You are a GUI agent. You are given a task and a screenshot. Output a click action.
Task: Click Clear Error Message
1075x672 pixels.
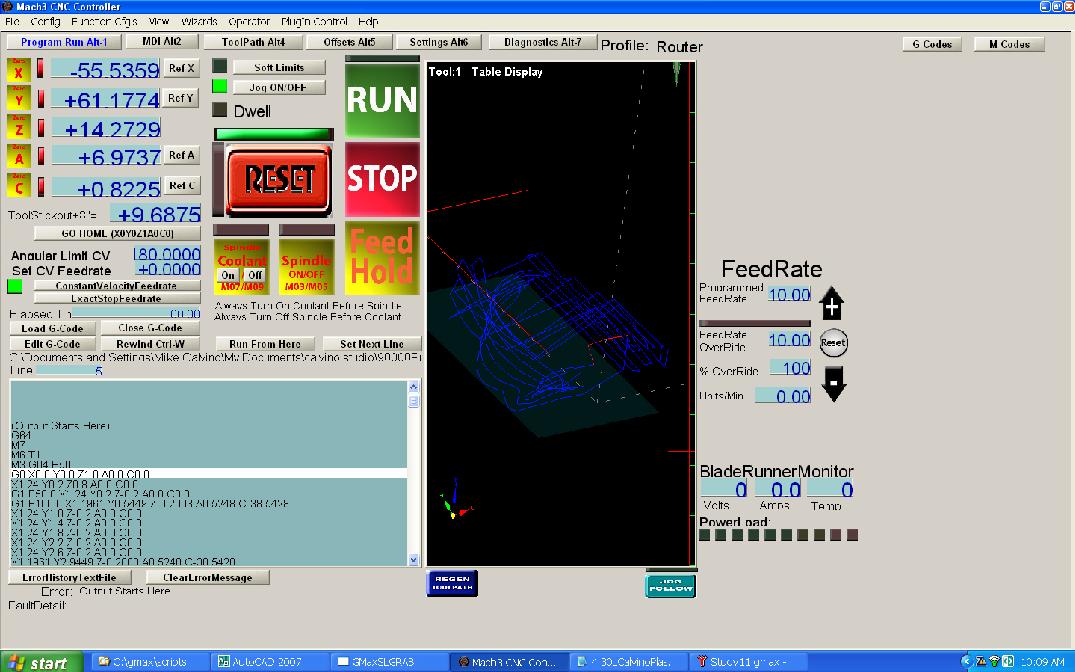click(x=208, y=577)
